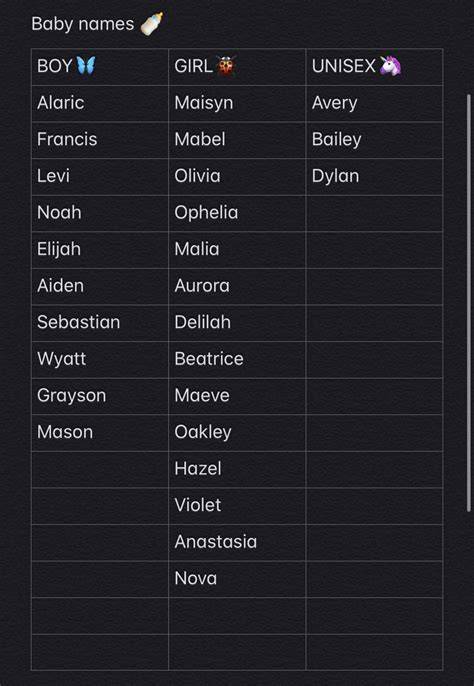This screenshot has height=686, width=474.
Task: Click the Sebastian table cell
Action: [x=100, y=323]
